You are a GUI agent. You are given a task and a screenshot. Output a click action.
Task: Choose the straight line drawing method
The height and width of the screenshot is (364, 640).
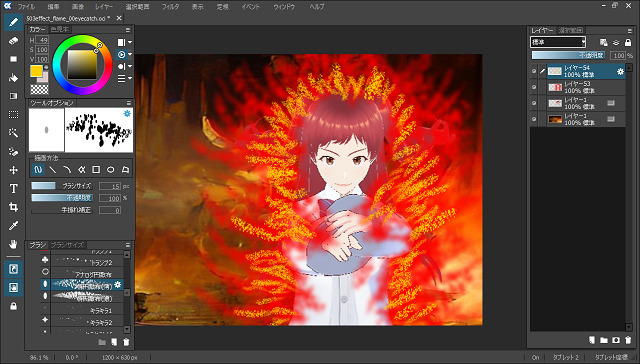pyautogui.click(x=53, y=169)
